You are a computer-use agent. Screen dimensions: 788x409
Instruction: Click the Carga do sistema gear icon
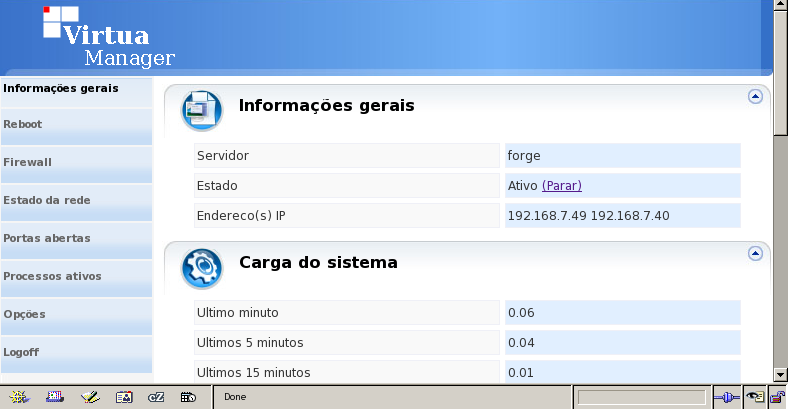(202, 268)
